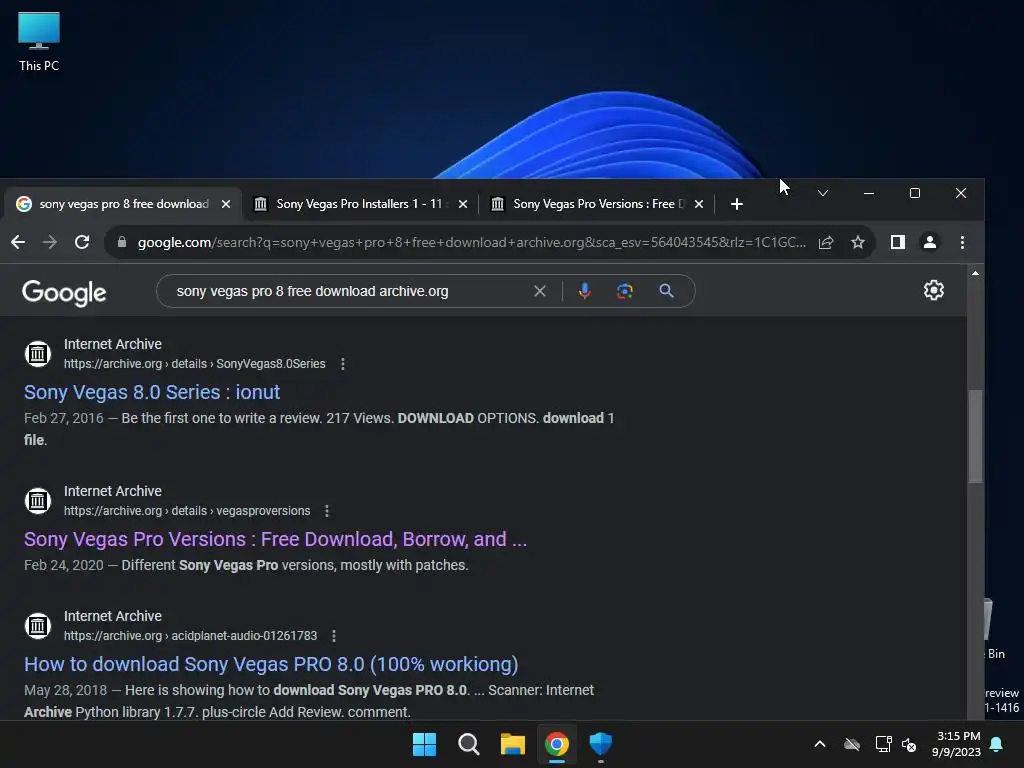
Task: Open Google quick settings gear
Action: (933, 290)
